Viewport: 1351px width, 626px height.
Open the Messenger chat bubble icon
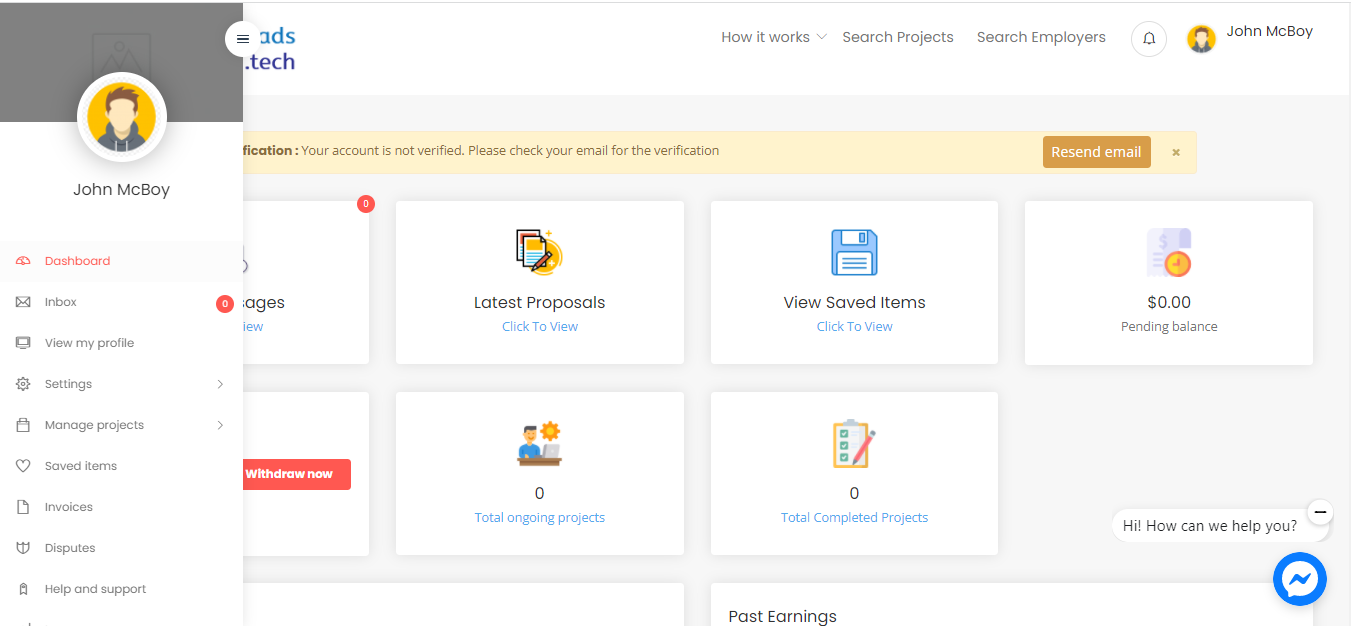click(x=1299, y=579)
